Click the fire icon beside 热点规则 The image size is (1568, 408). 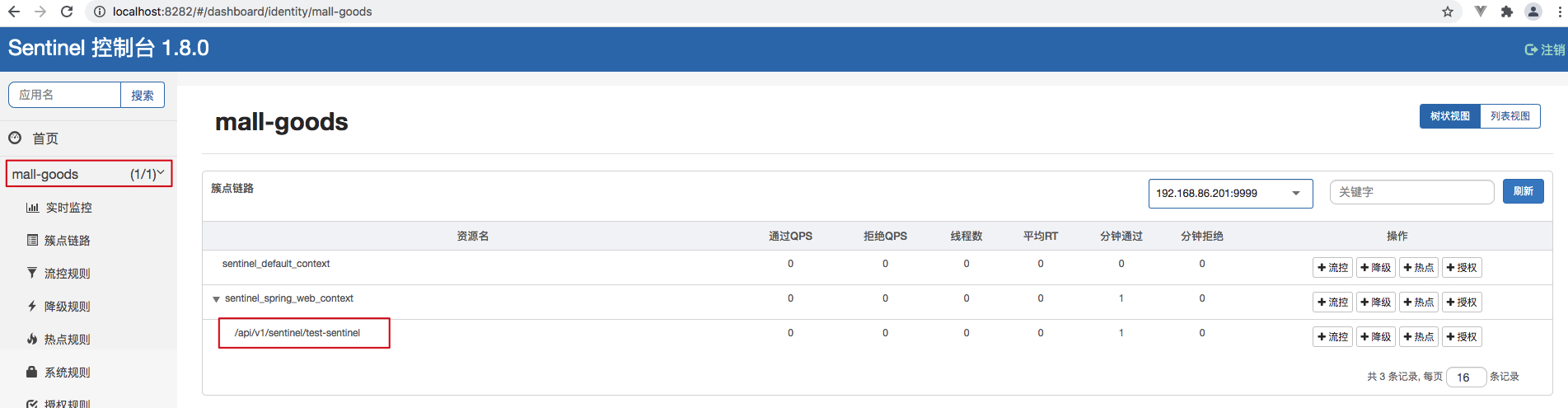click(x=32, y=339)
